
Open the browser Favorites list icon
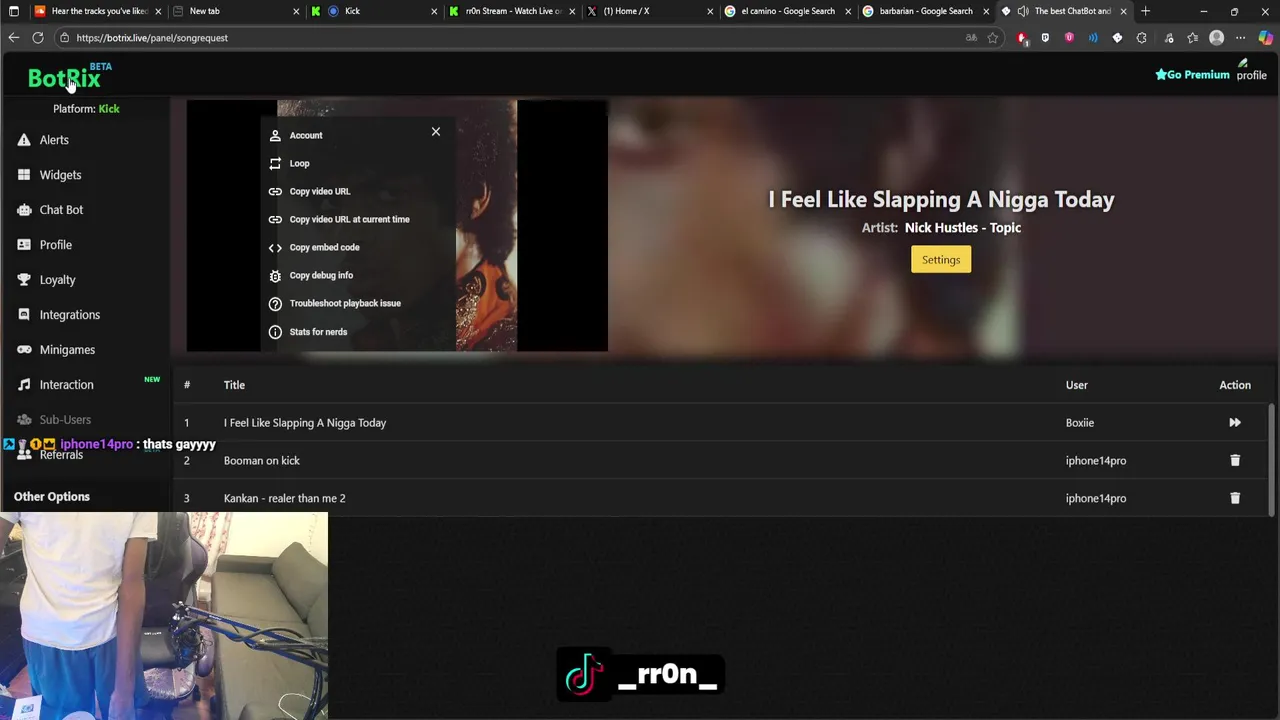(1192, 38)
